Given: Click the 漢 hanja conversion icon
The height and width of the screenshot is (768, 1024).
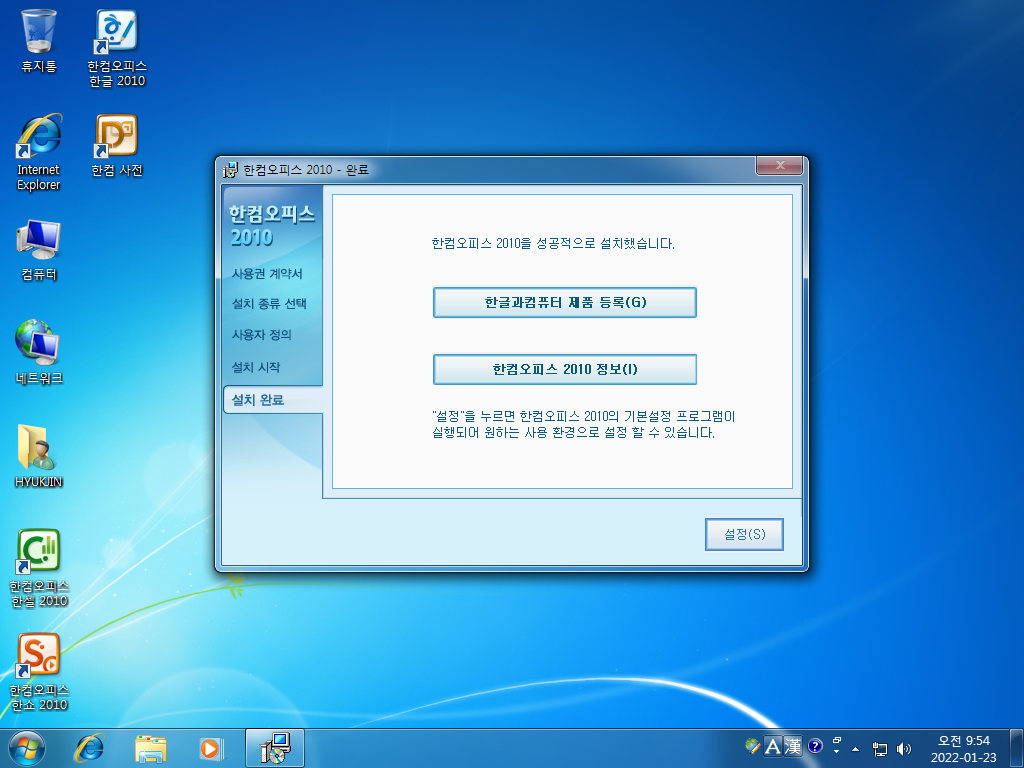Looking at the screenshot, I should [793, 746].
